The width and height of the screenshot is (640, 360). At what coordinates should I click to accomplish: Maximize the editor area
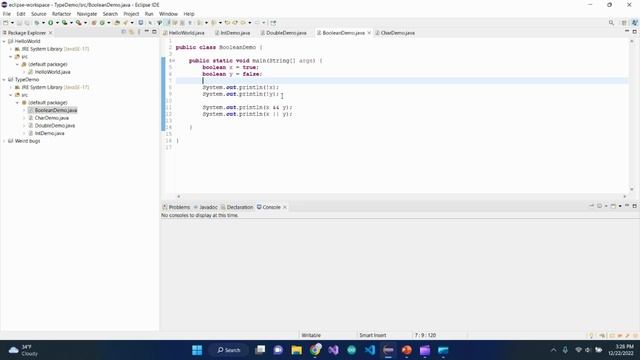(x=634, y=31)
